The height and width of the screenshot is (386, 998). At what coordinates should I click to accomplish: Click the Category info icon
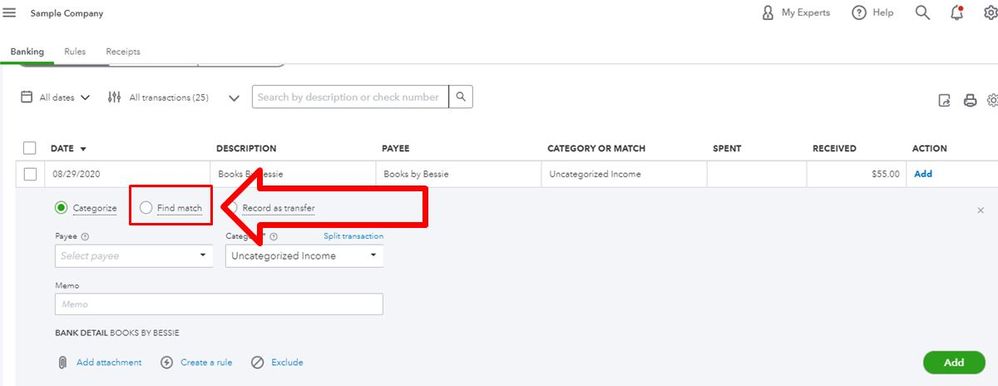point(274,236)
